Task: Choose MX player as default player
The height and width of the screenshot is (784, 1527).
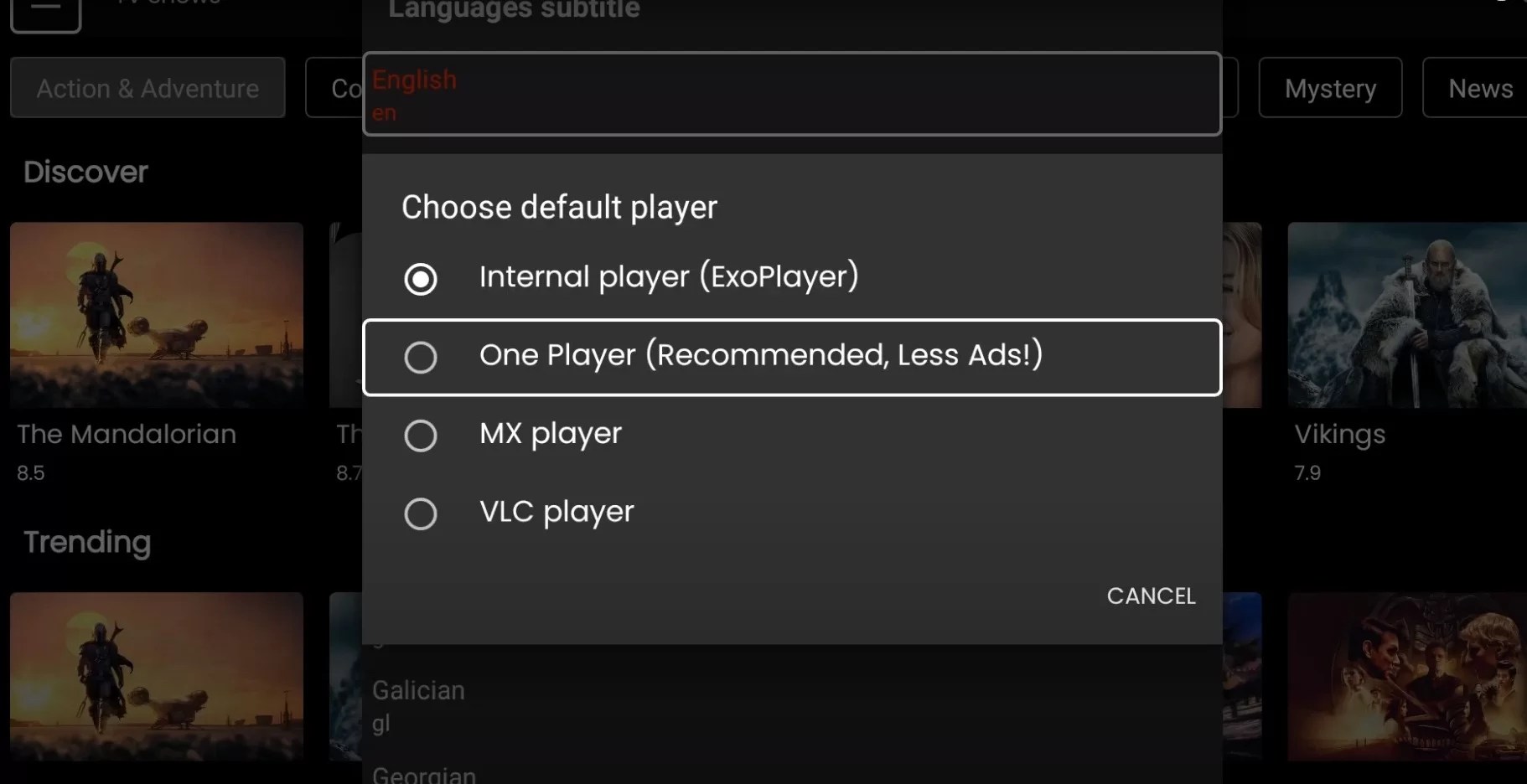Action: [x=420, y=435]
